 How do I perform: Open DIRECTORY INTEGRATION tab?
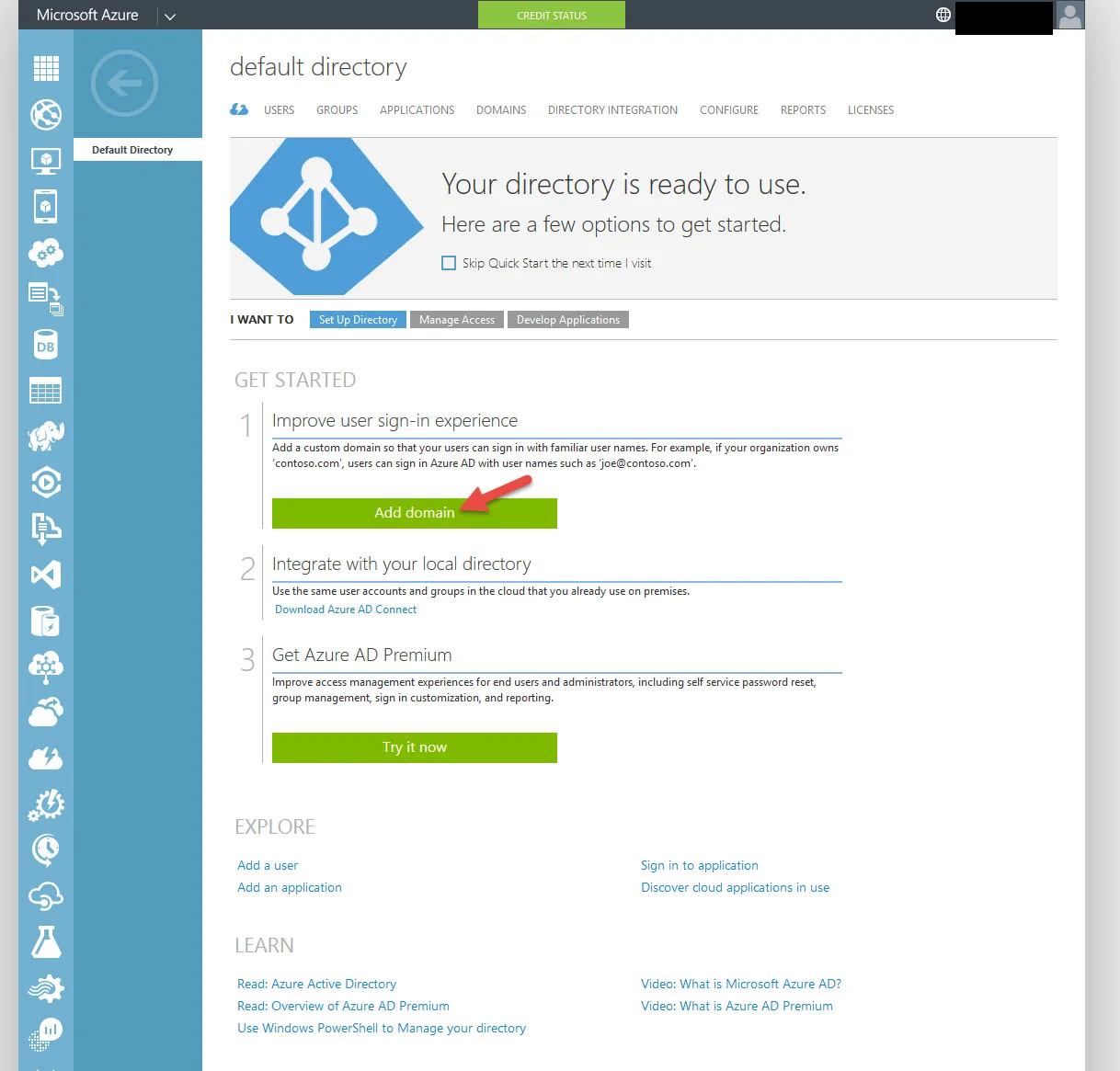coord(612,110)
